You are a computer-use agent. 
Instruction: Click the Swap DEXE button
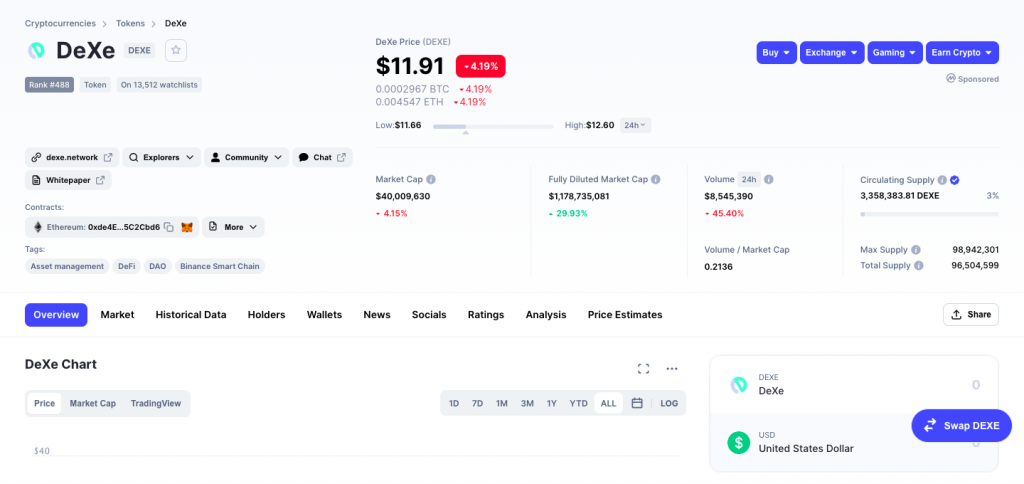(x=962, y=426)
